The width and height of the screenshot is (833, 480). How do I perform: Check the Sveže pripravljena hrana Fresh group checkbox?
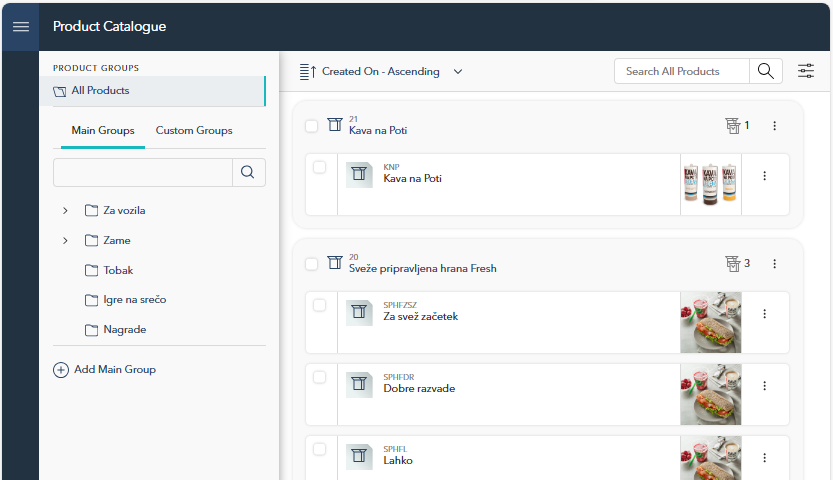pyautogui.click(x=311, y=264)
